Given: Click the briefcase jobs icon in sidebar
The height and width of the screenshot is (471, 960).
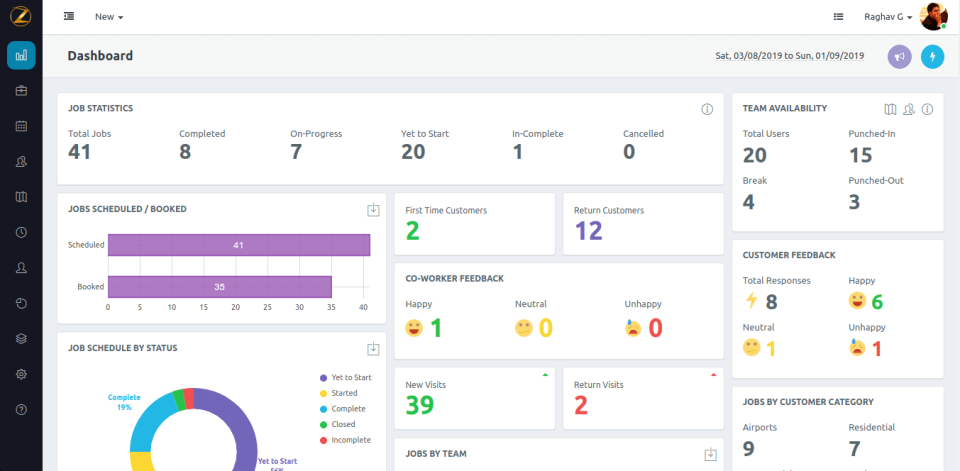Looking at the screenshot, I should point(21,91).
